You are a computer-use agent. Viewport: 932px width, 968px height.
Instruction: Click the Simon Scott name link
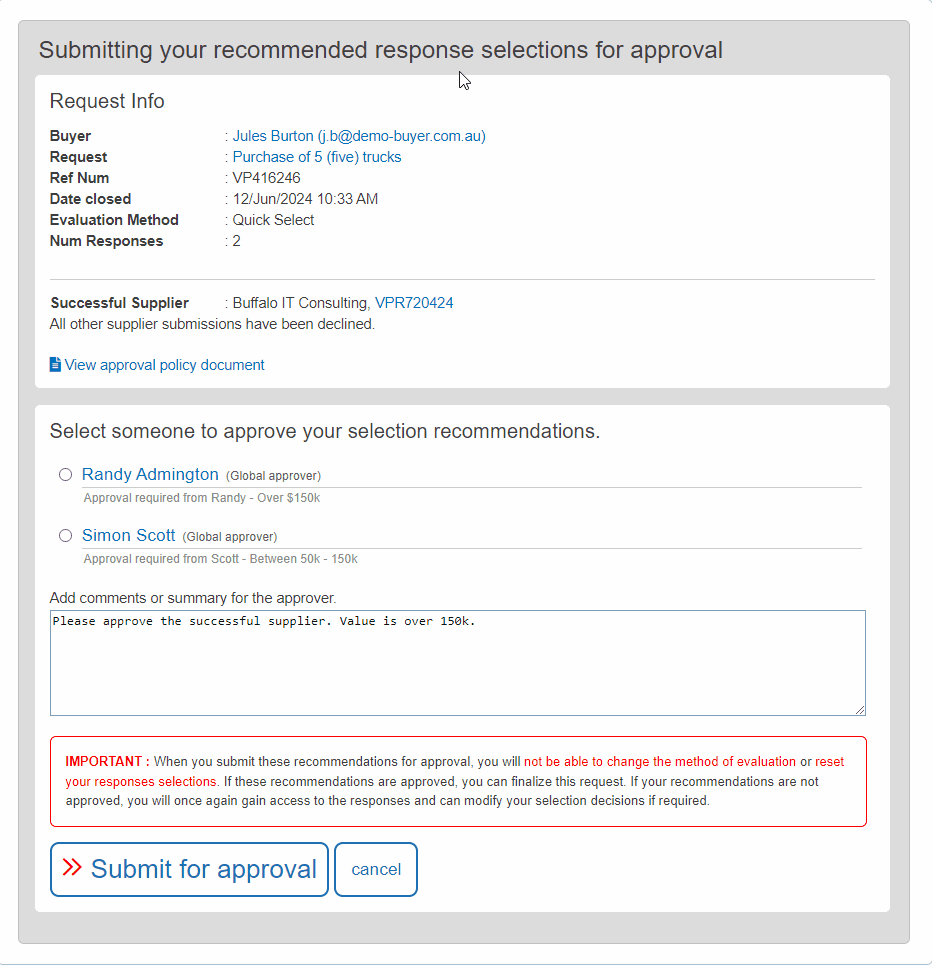tap(128, 535)
